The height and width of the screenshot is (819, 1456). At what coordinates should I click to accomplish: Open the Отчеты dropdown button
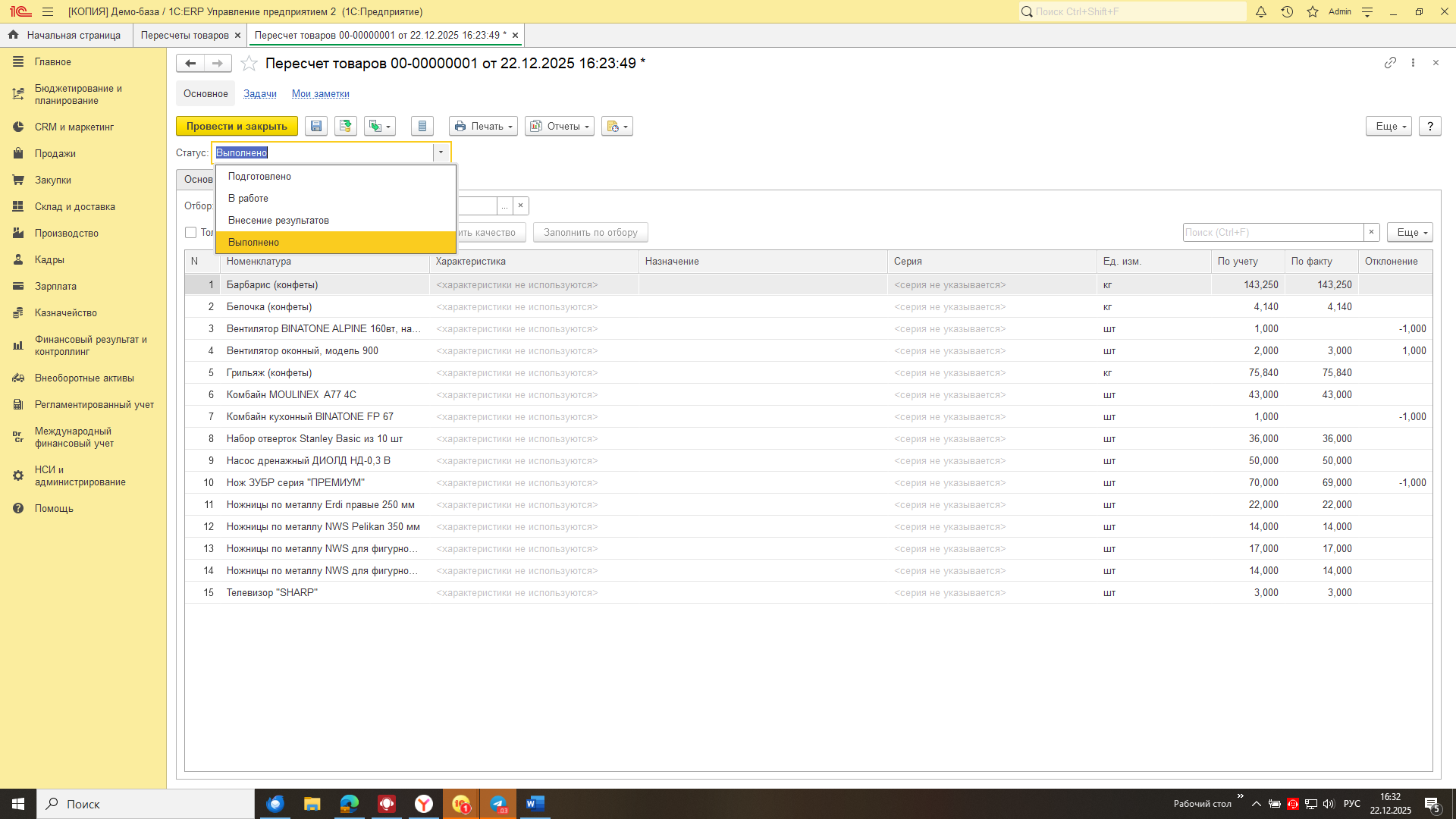559,127
